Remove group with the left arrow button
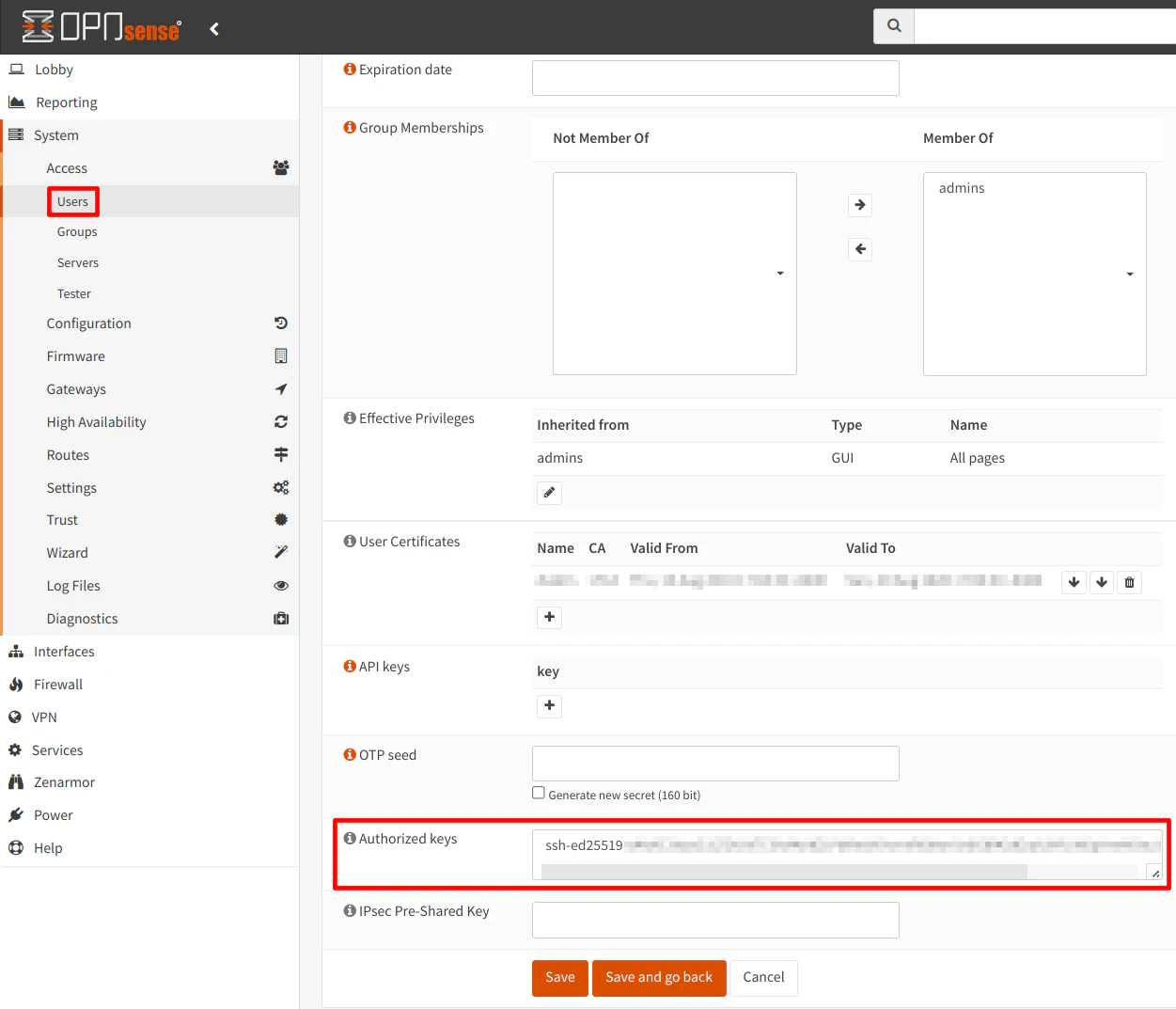Image resolution: width=1176 pixels, height=1009 pixels. (x=860, y=249)
